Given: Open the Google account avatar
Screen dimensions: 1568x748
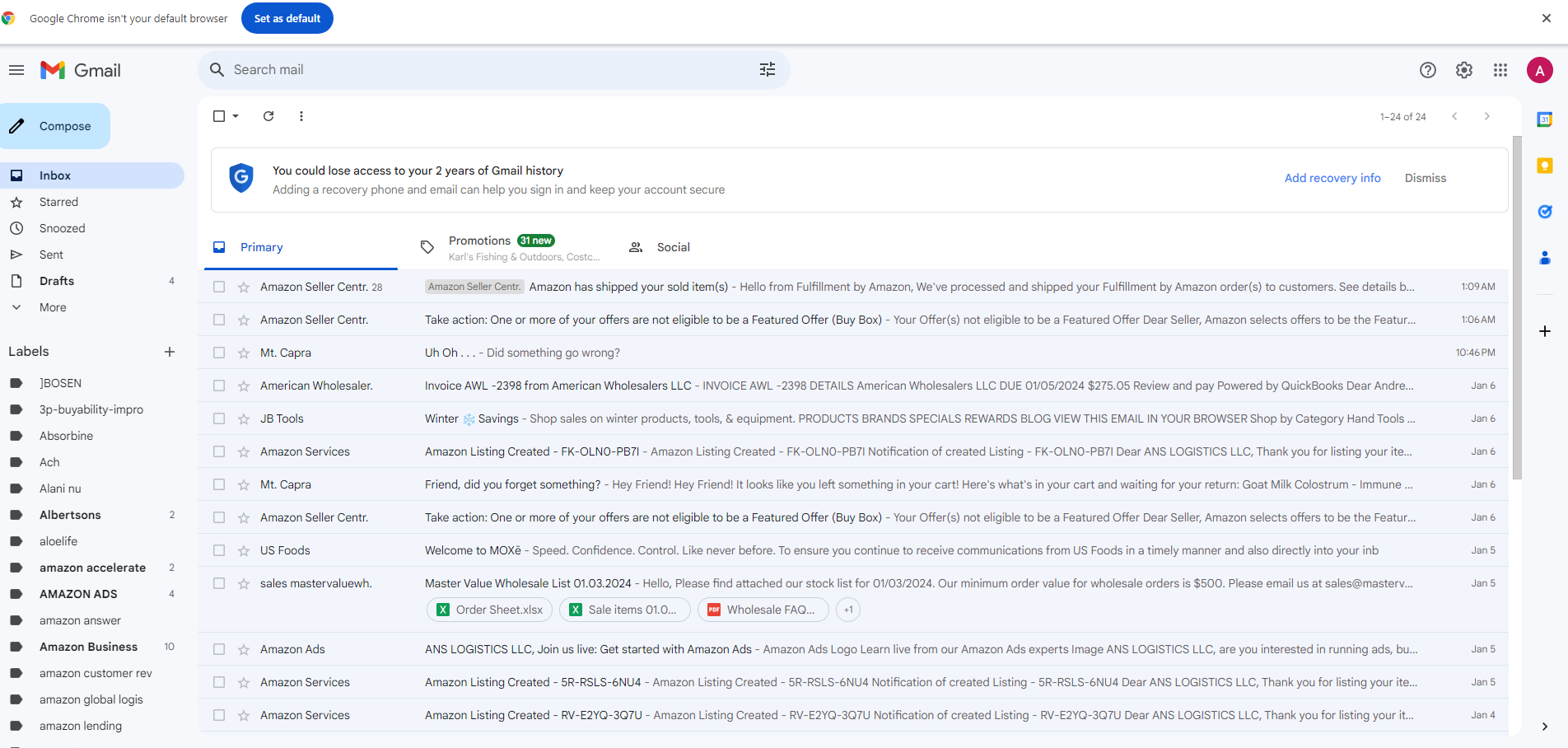Looking at the screenshot, I should coord(1540,70).
